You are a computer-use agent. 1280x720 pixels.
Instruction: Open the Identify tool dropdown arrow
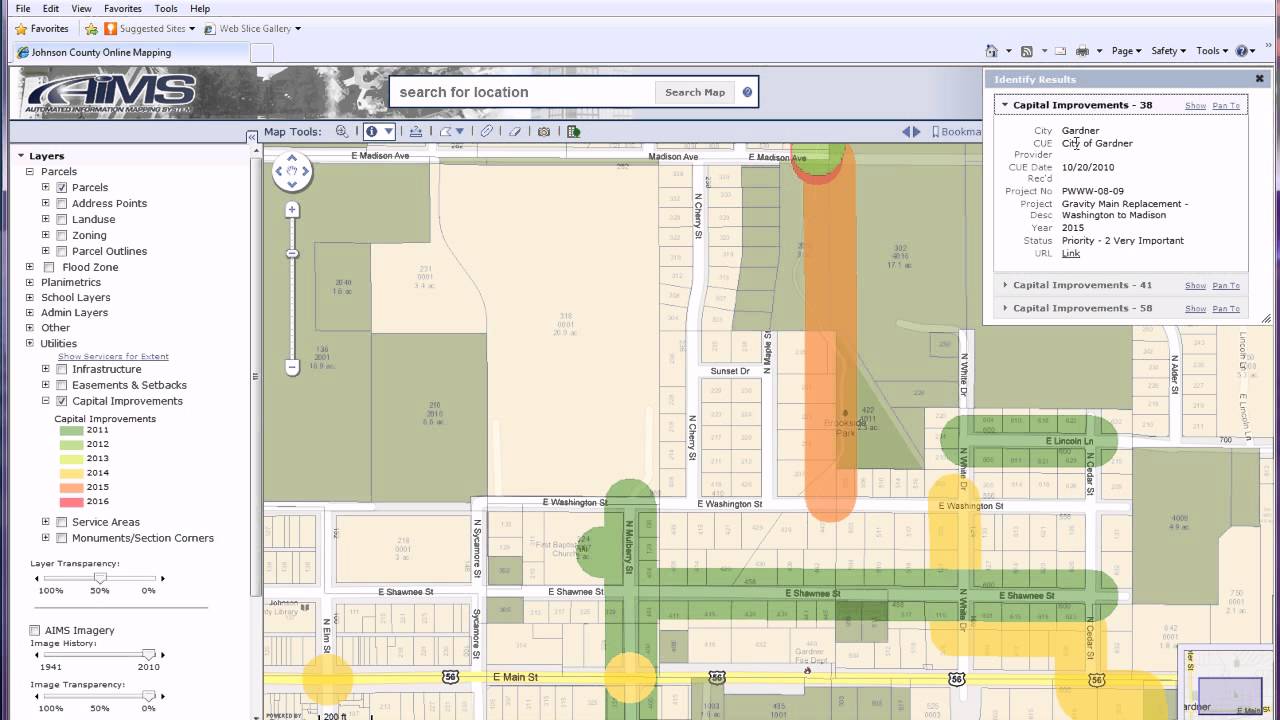(x=389, y=131)
